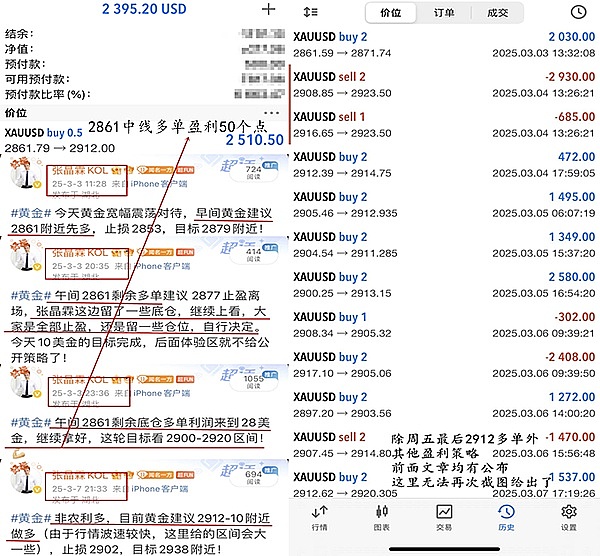This screenshot has width=600, height=556.
Task: Go to 历史 history in bottom bar
Action: tap(506, 517)
